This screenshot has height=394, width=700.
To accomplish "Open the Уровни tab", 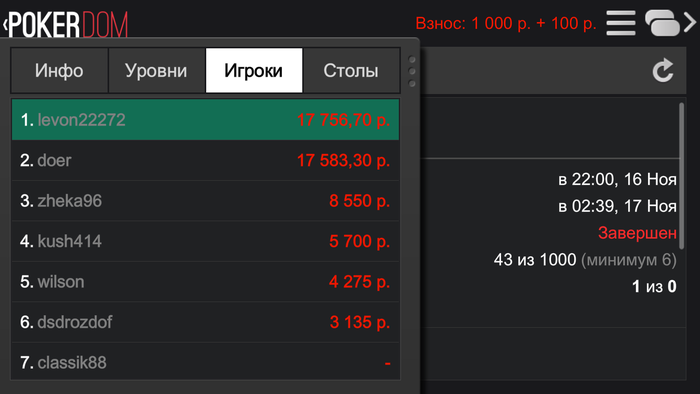I will click(x=156, y=71).
